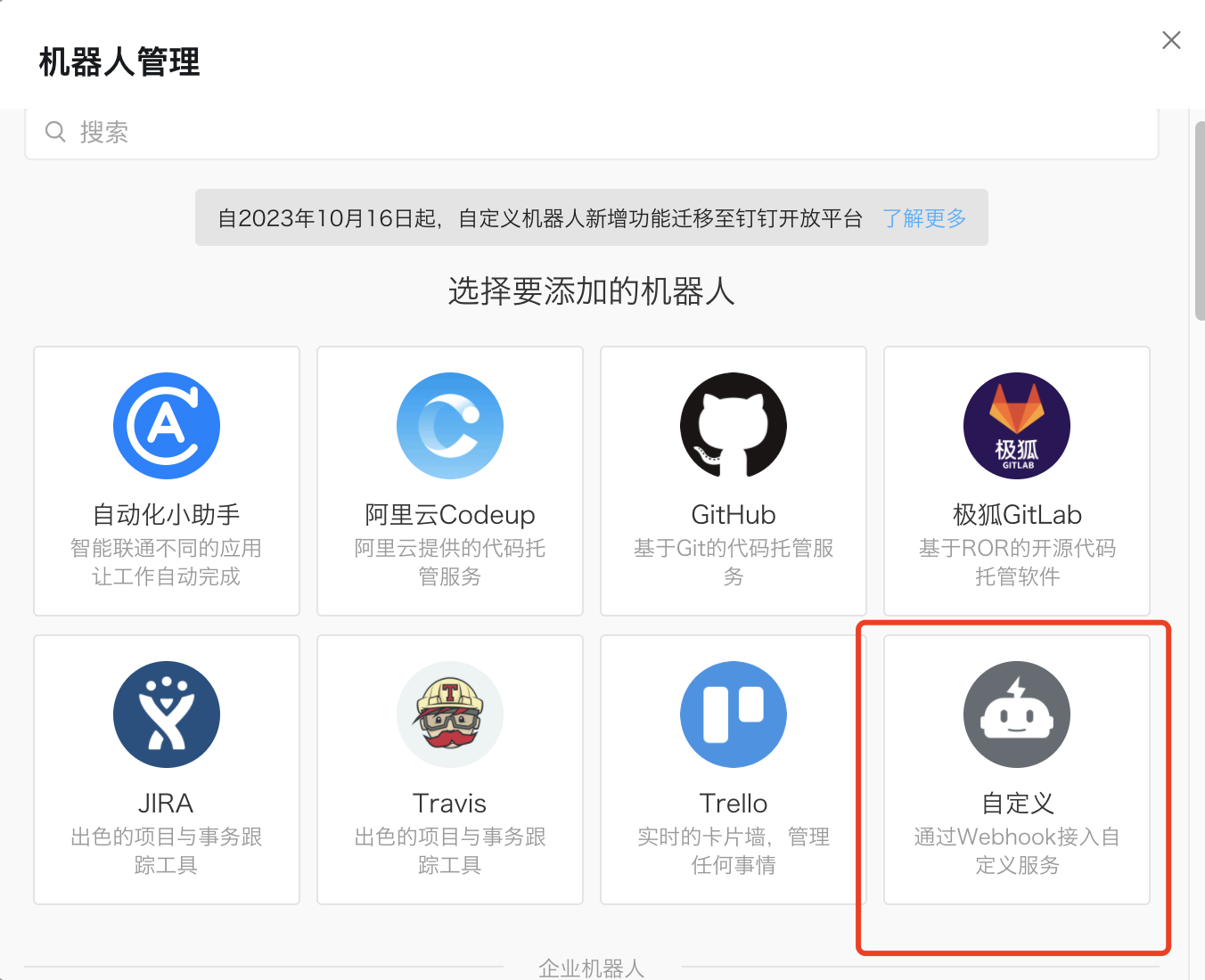Click the Travis card title text
Screen dimensions: 1205x980
(450, 804)
